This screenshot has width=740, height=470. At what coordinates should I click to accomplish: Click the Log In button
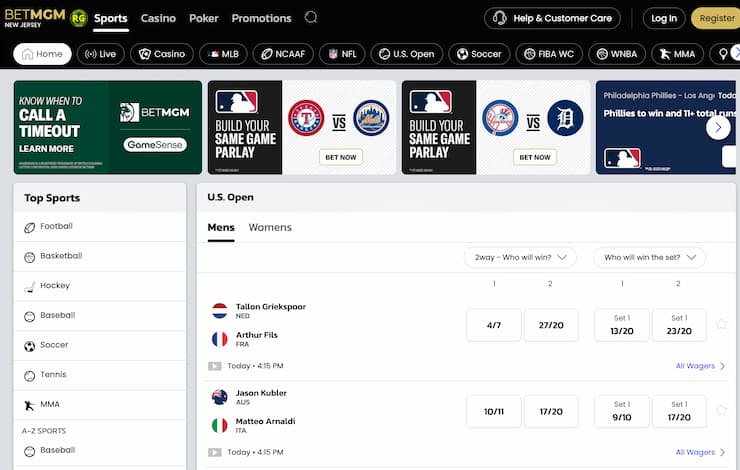tap(664, 18)
